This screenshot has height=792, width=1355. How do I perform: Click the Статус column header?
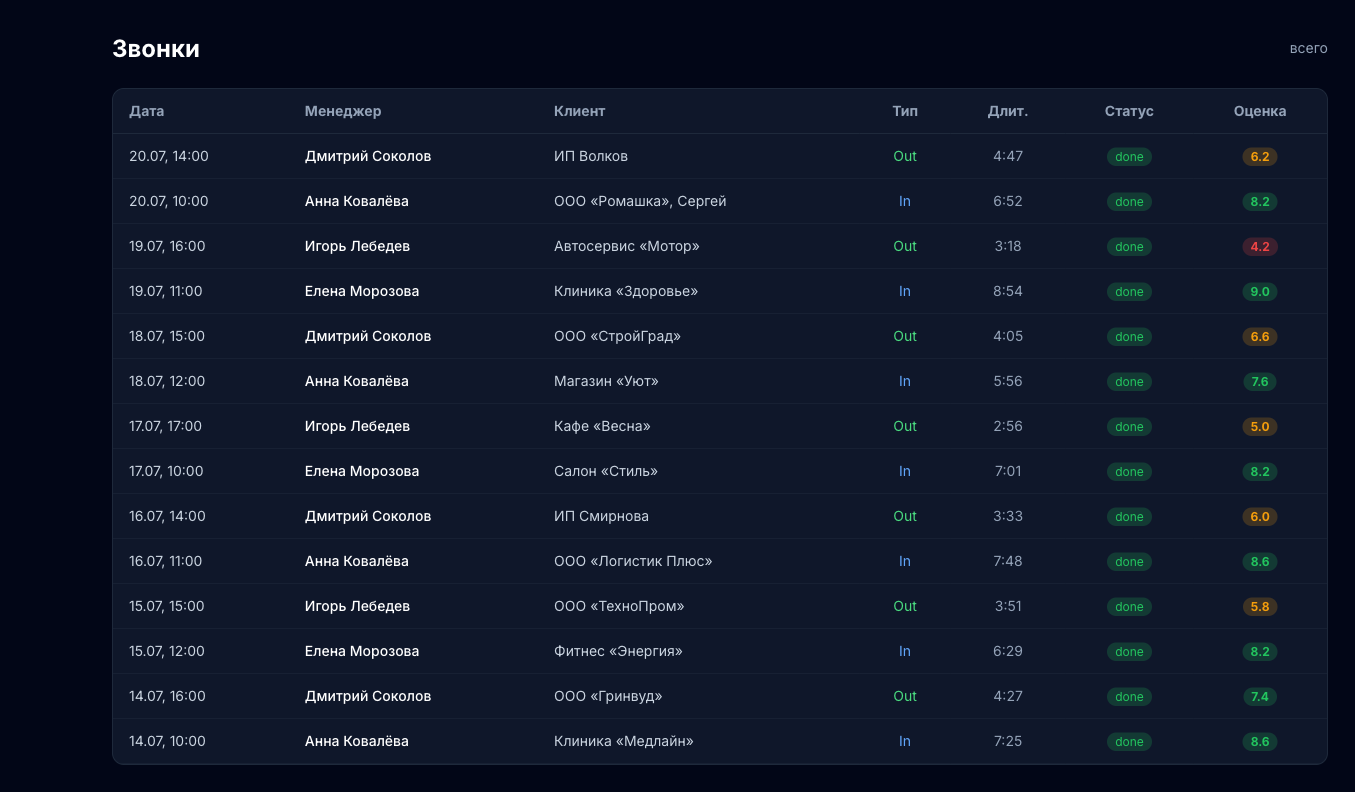pos(1129,111)
